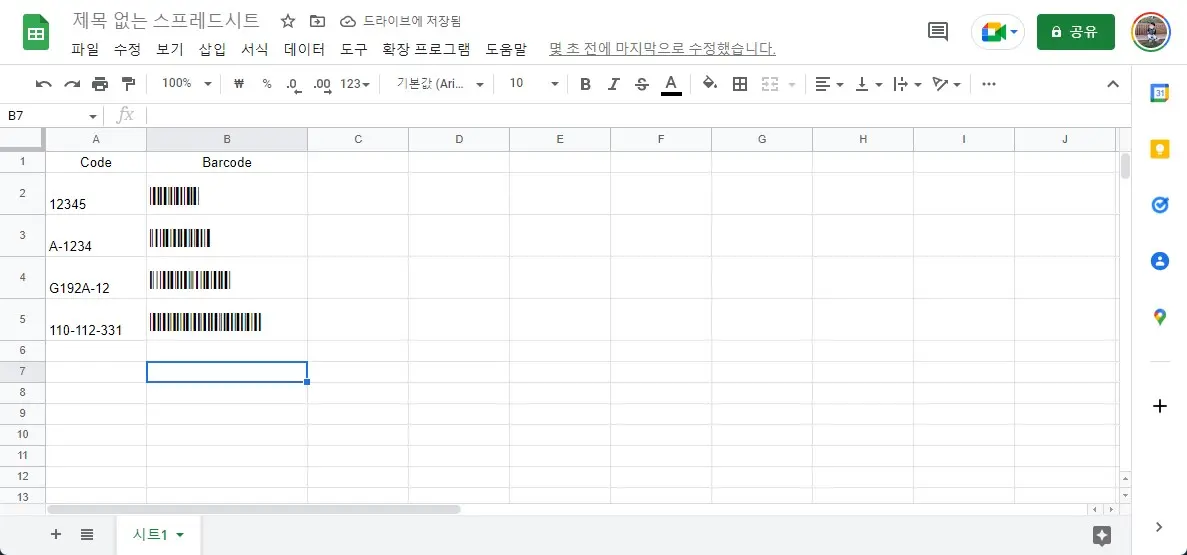Open the 도움말 menu

507,49
